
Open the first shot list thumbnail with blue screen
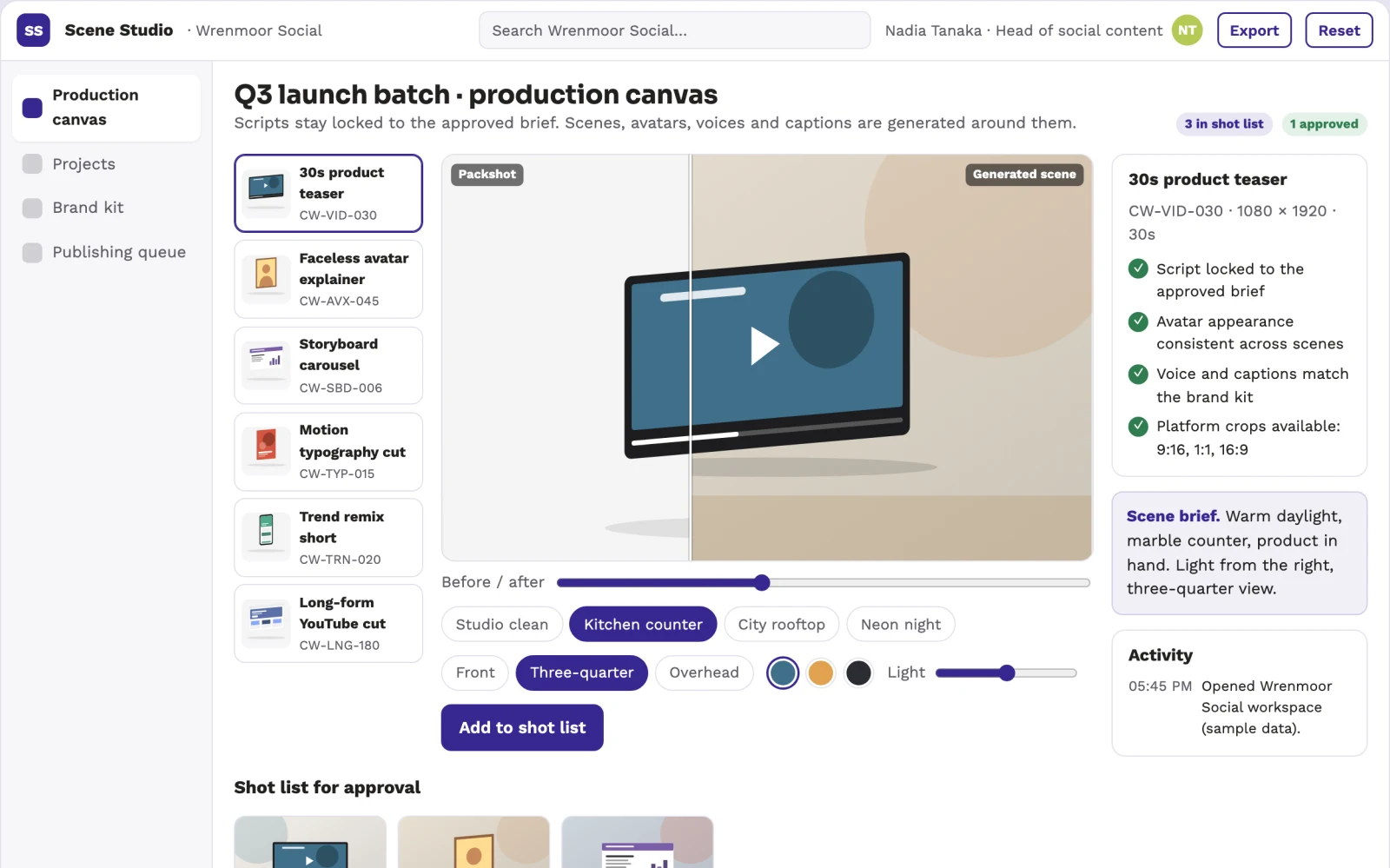(310, 841)
